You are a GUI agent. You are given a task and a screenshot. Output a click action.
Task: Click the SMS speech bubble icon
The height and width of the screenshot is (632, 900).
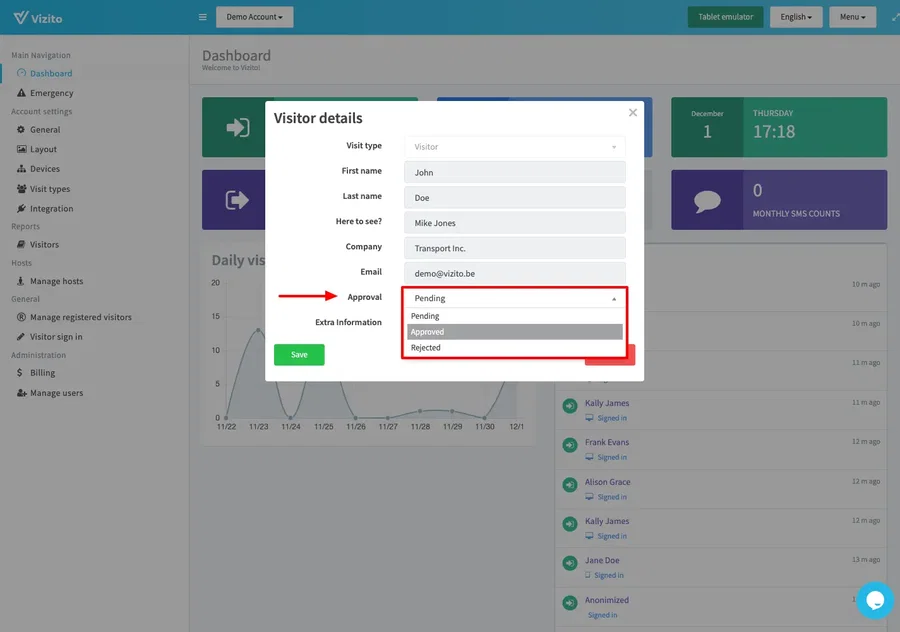click(x=707, y=200)
